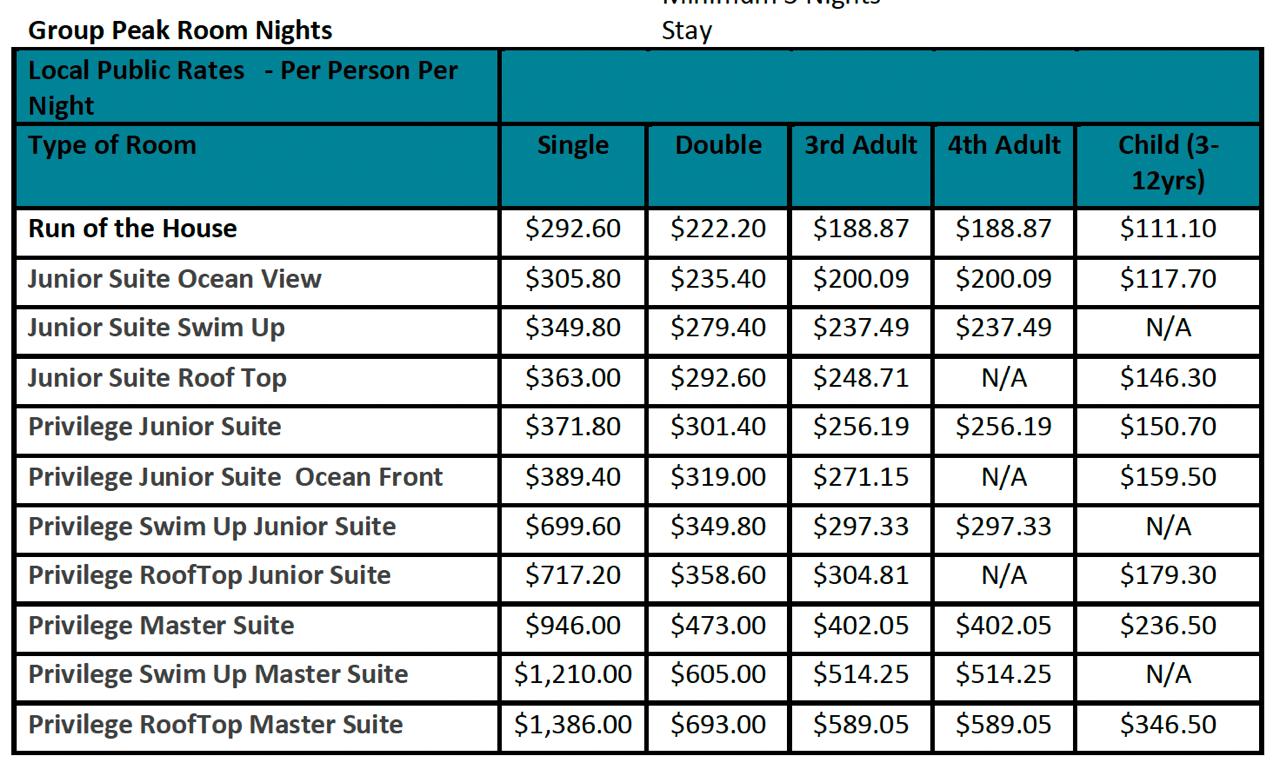Select the Single column header
Viewport: 1280px width, 763px height.
pos(573,146)
